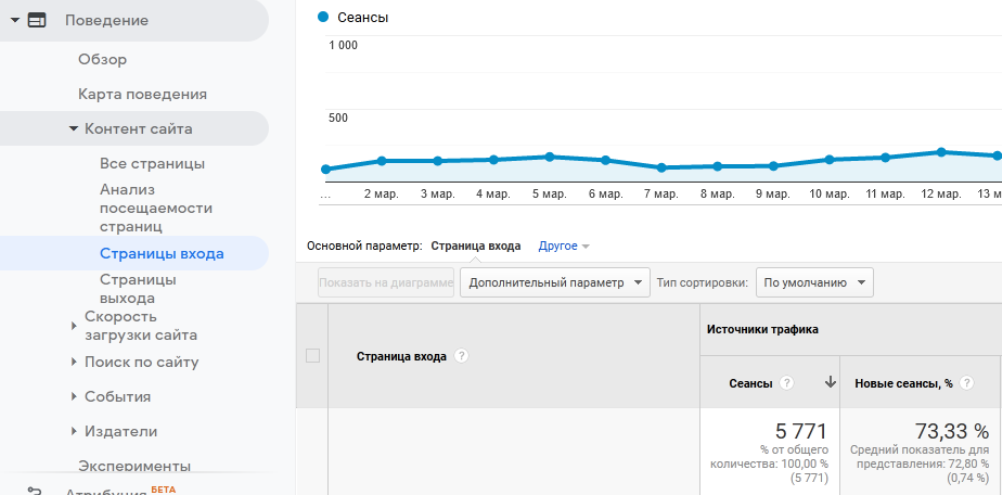Image resolution: width=1002 pixels, height=495 pixels.
Task: Toggle the select-all checkbox in table header
Action: pos(312,356)
